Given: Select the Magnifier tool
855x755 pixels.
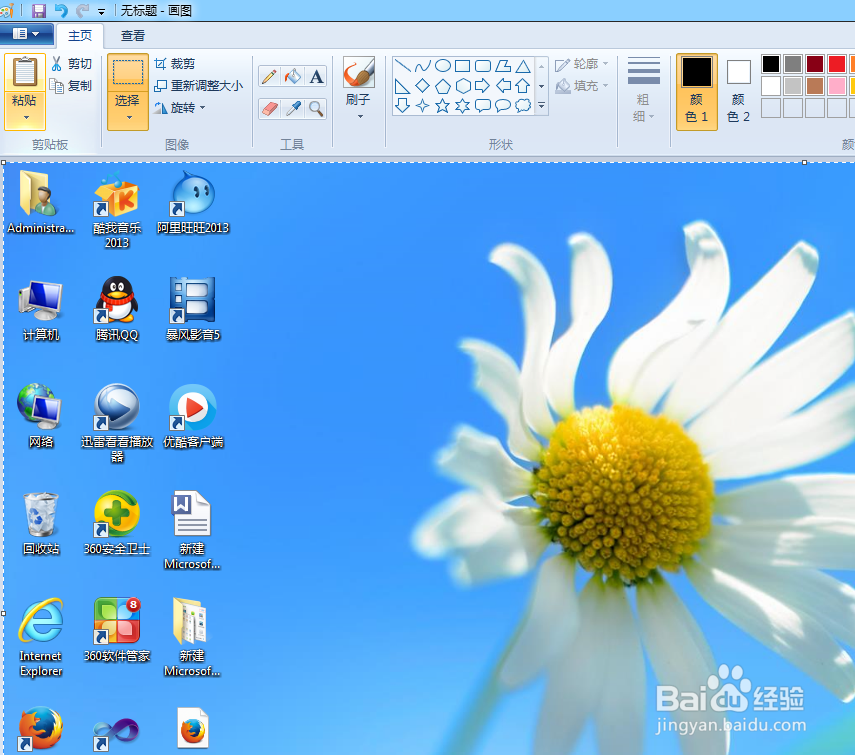Looking at the screenshot, I should point(316,108).
